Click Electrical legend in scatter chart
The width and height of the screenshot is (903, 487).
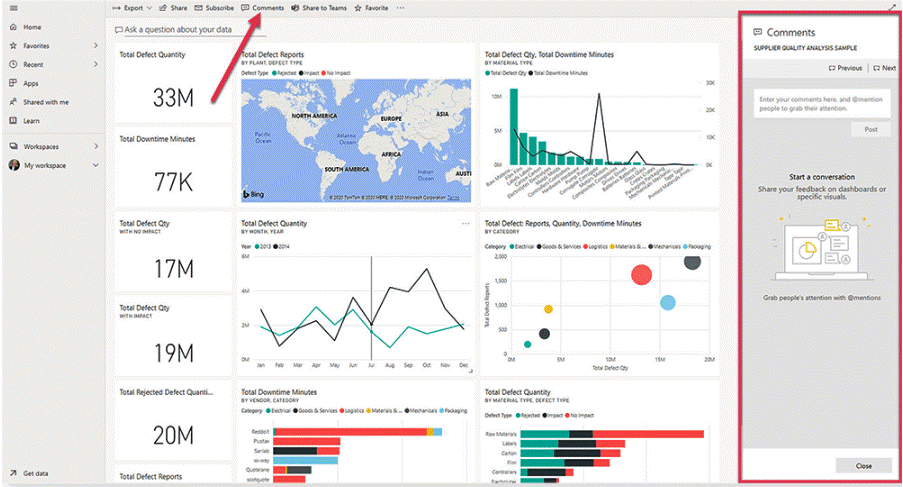(522, 246)
